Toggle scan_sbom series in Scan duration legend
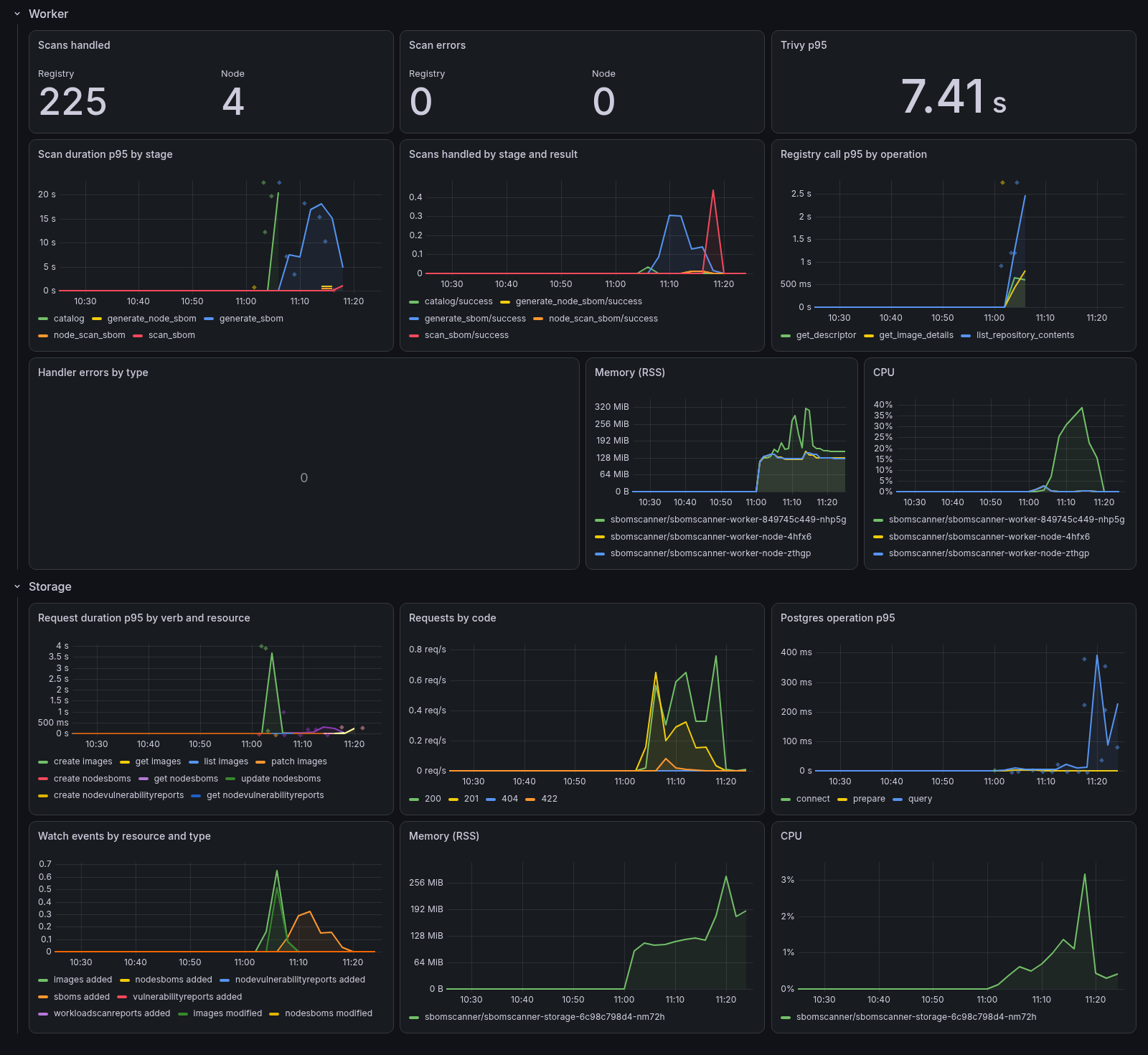This screenshot has height=1055, width=1148. click(171, 335)
